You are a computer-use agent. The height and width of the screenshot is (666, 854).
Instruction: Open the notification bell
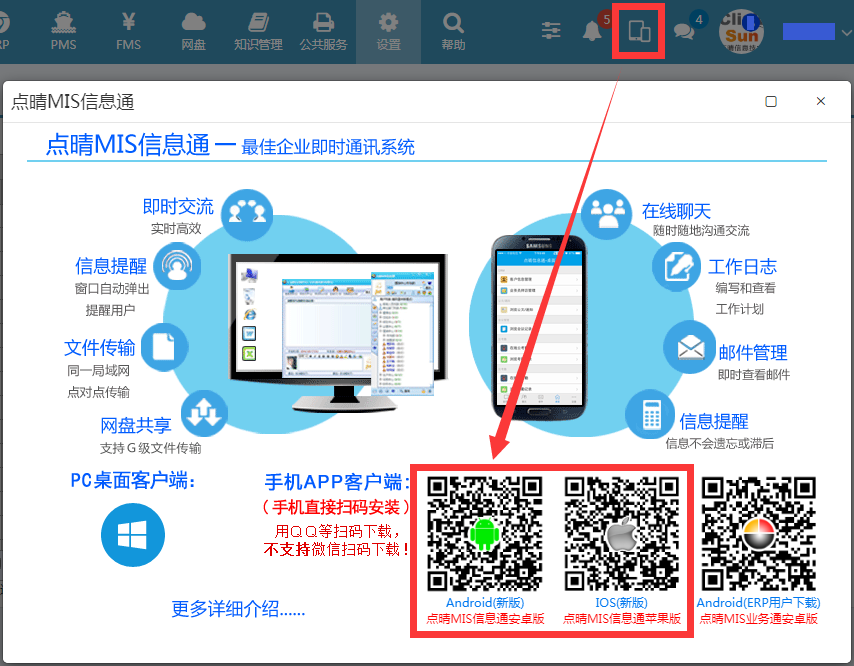592,31
